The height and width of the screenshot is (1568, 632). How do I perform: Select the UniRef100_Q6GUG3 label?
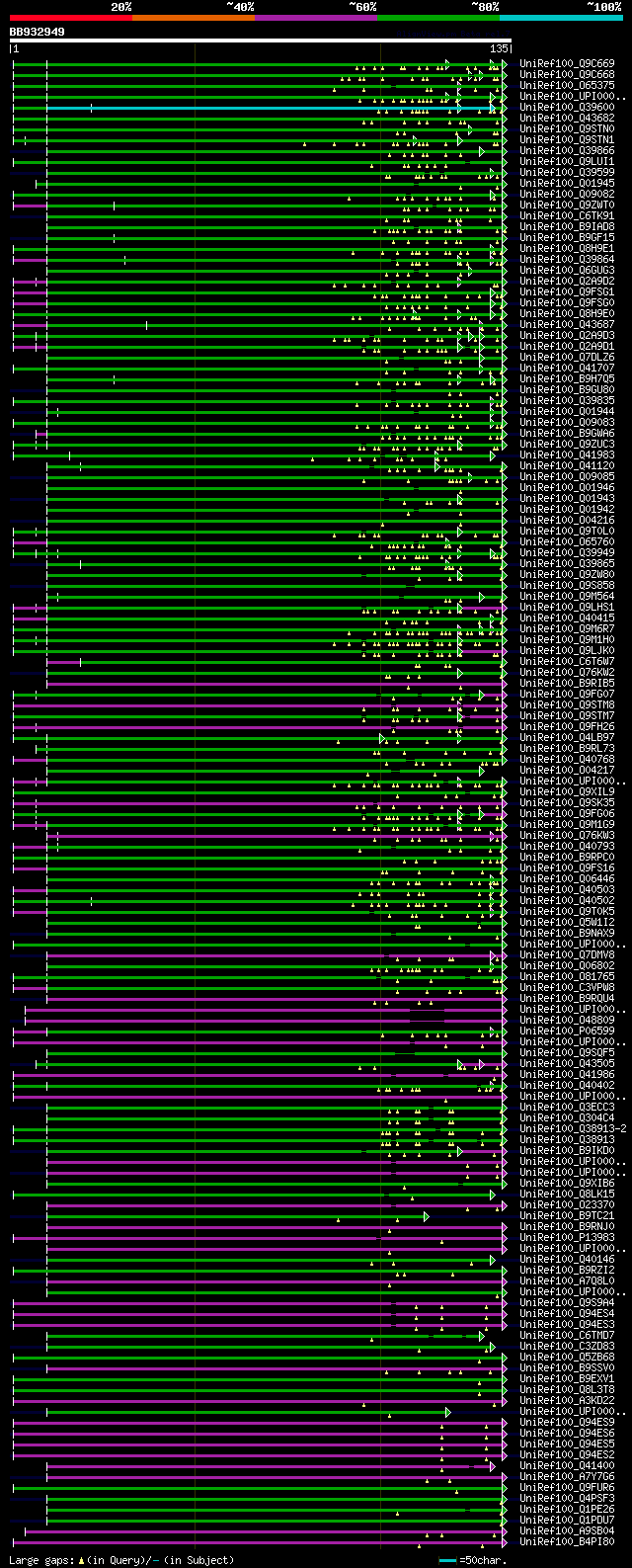[x=567, y=270]
